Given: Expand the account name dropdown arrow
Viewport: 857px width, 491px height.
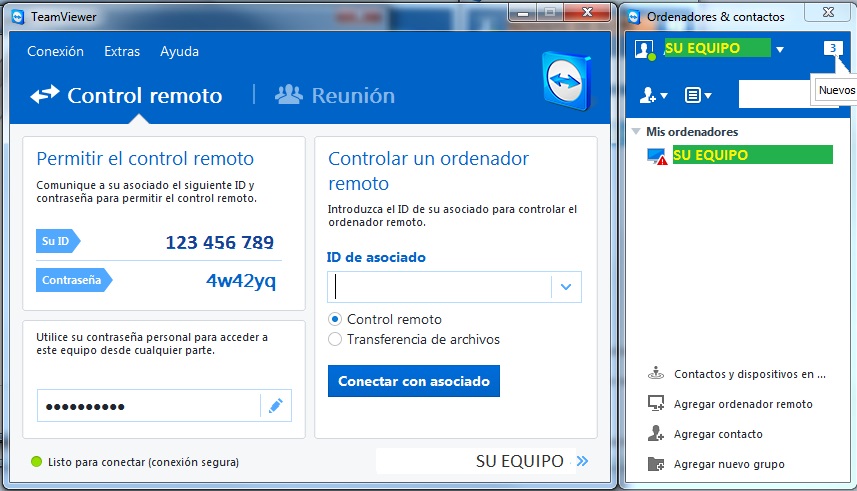Looking at the screenshot, I should tap(780, 50).
